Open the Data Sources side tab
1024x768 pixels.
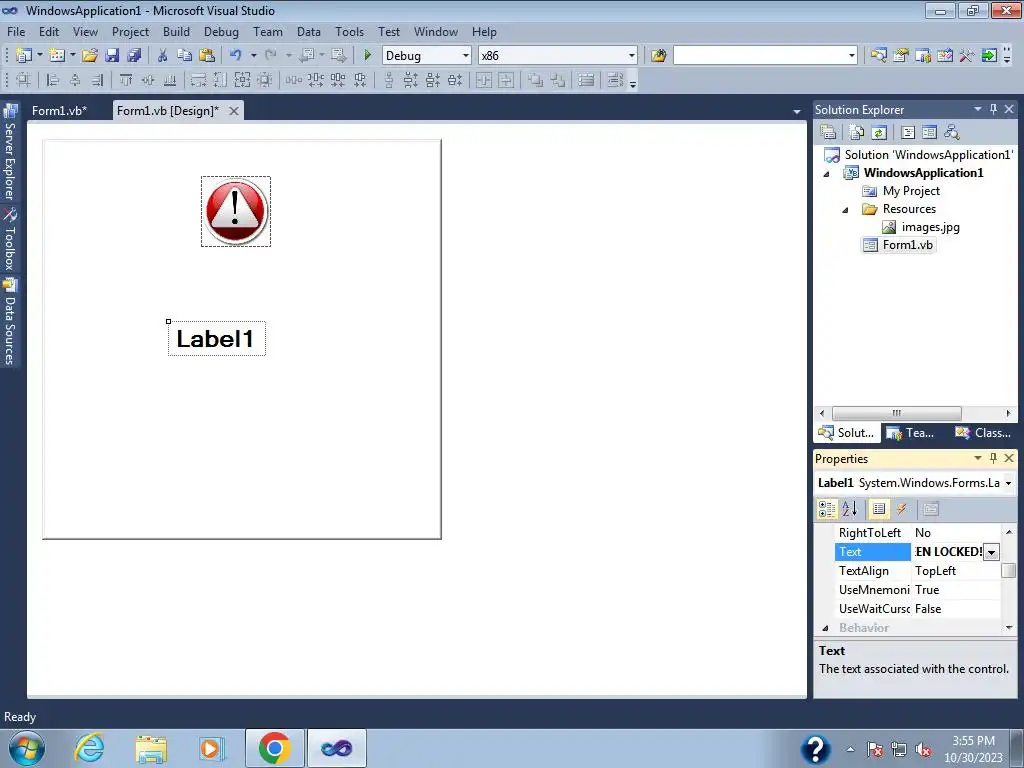pyautogui.click(x=10, y=321)
